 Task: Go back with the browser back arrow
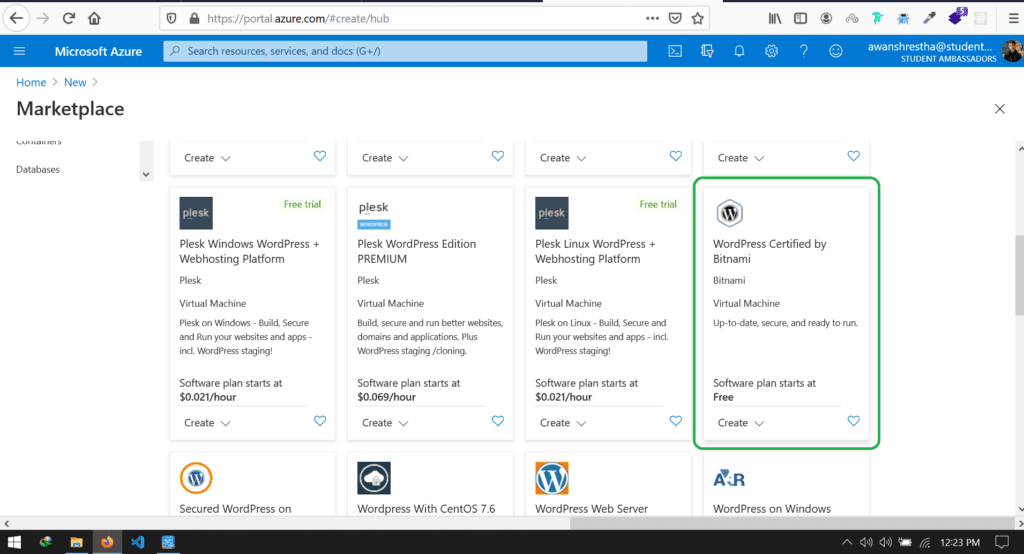pyautogui.click(x=16, y=18)
